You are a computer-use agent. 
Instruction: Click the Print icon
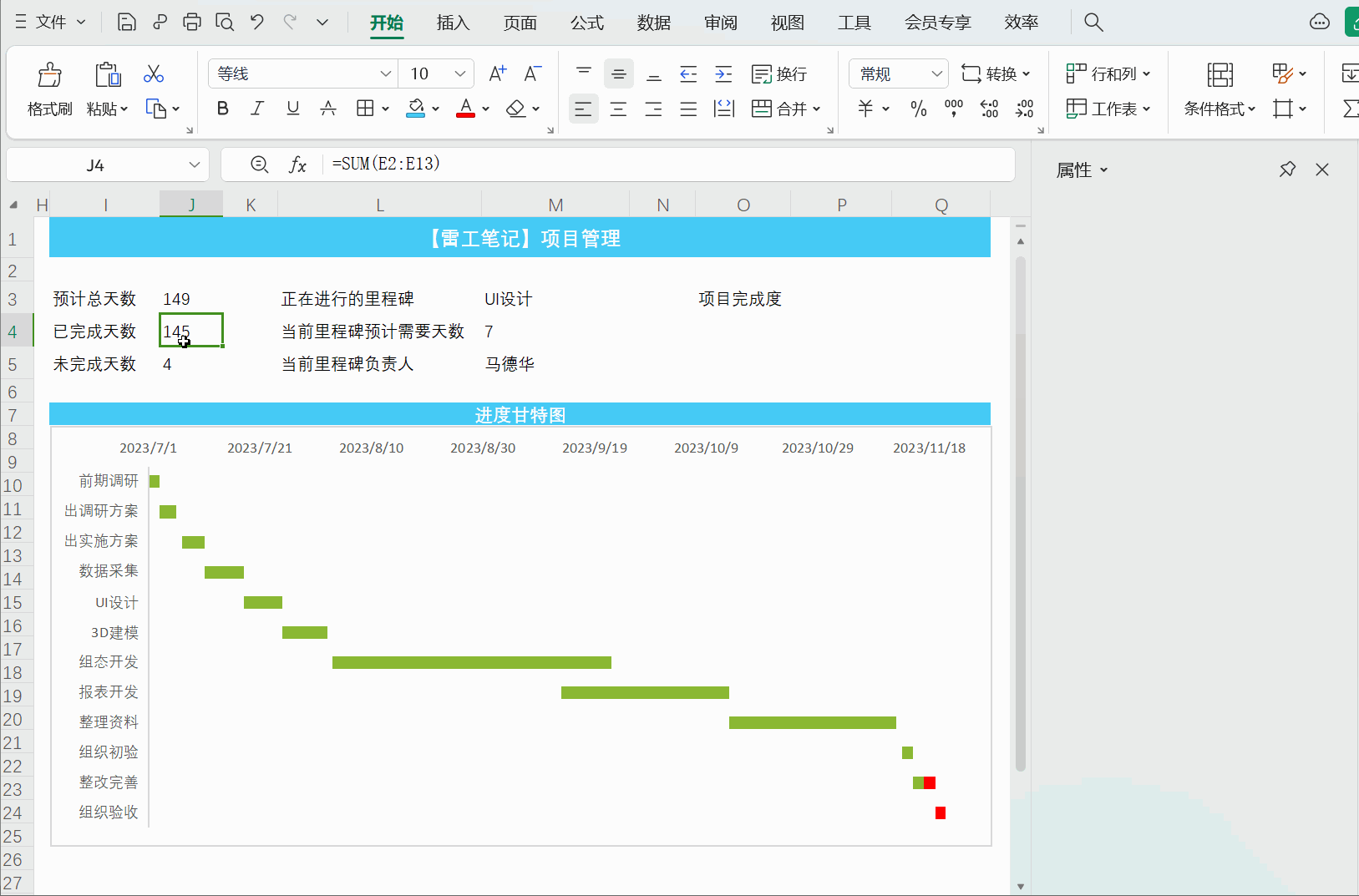192,23
